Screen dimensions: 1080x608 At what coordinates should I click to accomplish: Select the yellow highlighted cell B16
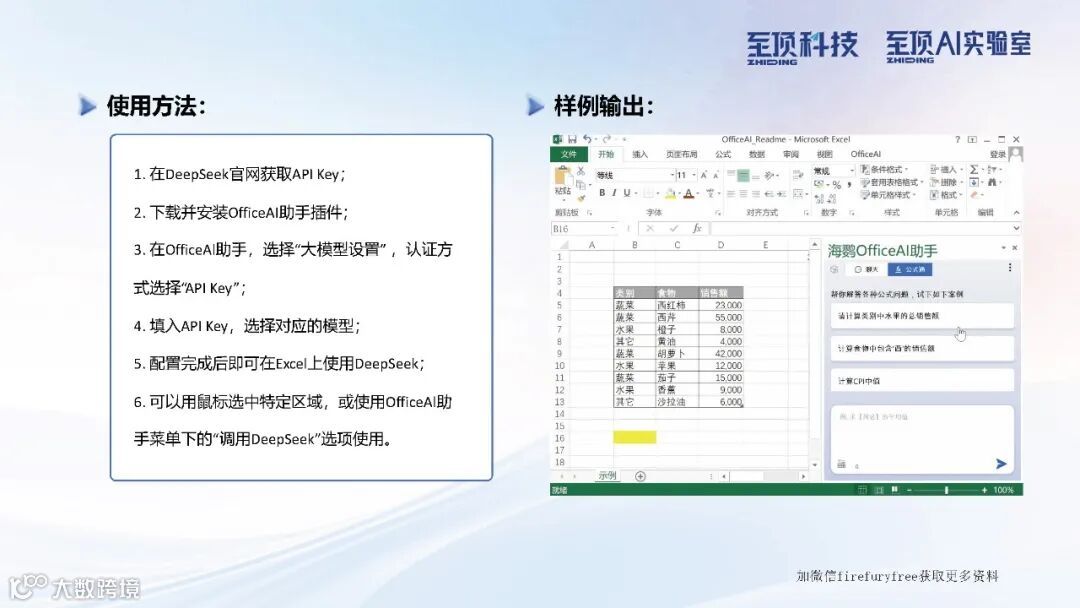pos(634,438)
